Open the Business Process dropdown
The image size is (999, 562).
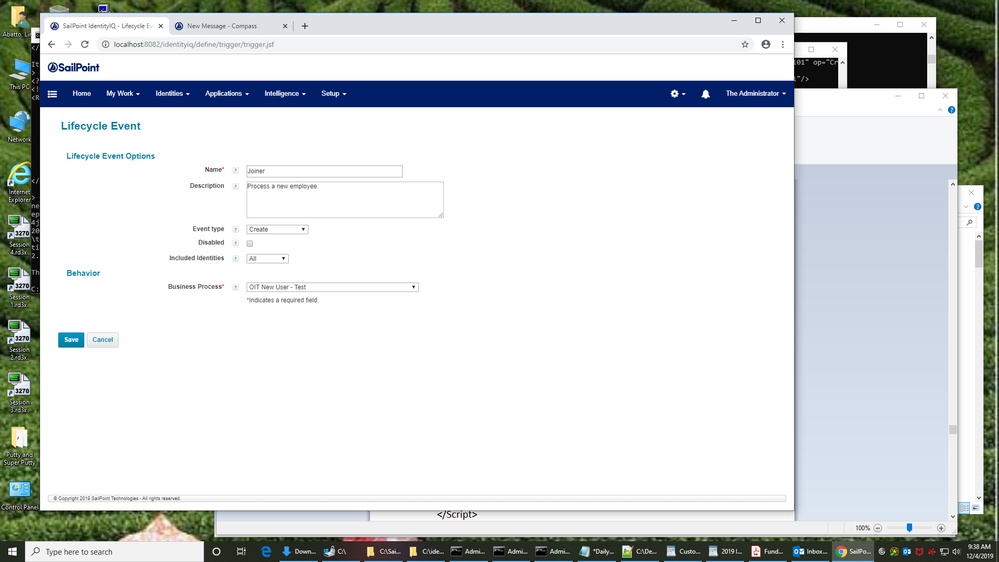click(x=332, y=287)
